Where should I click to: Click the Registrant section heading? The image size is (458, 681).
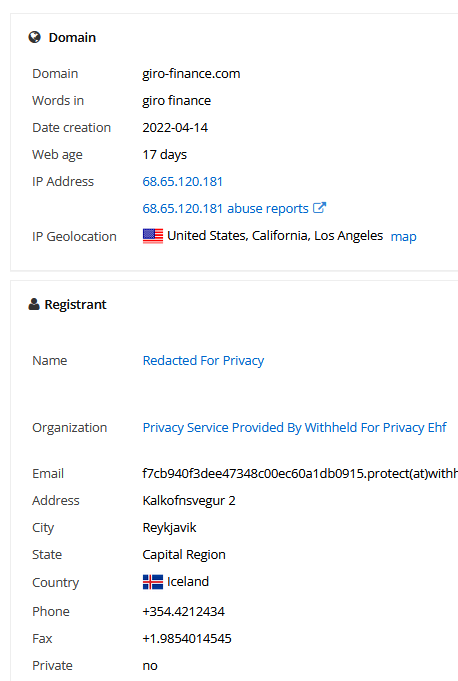pos(75,304)
